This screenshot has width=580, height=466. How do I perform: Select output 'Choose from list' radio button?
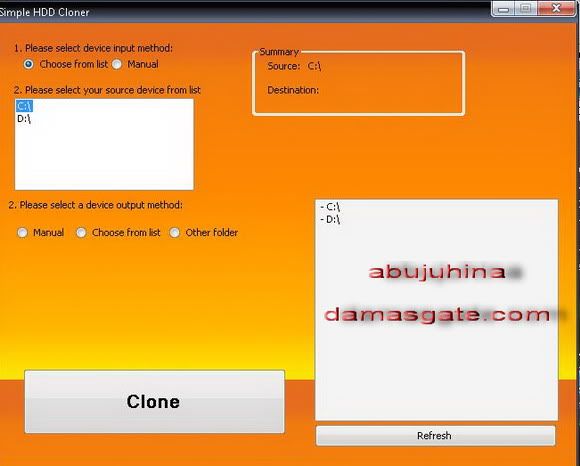click(x=81, y=233)
